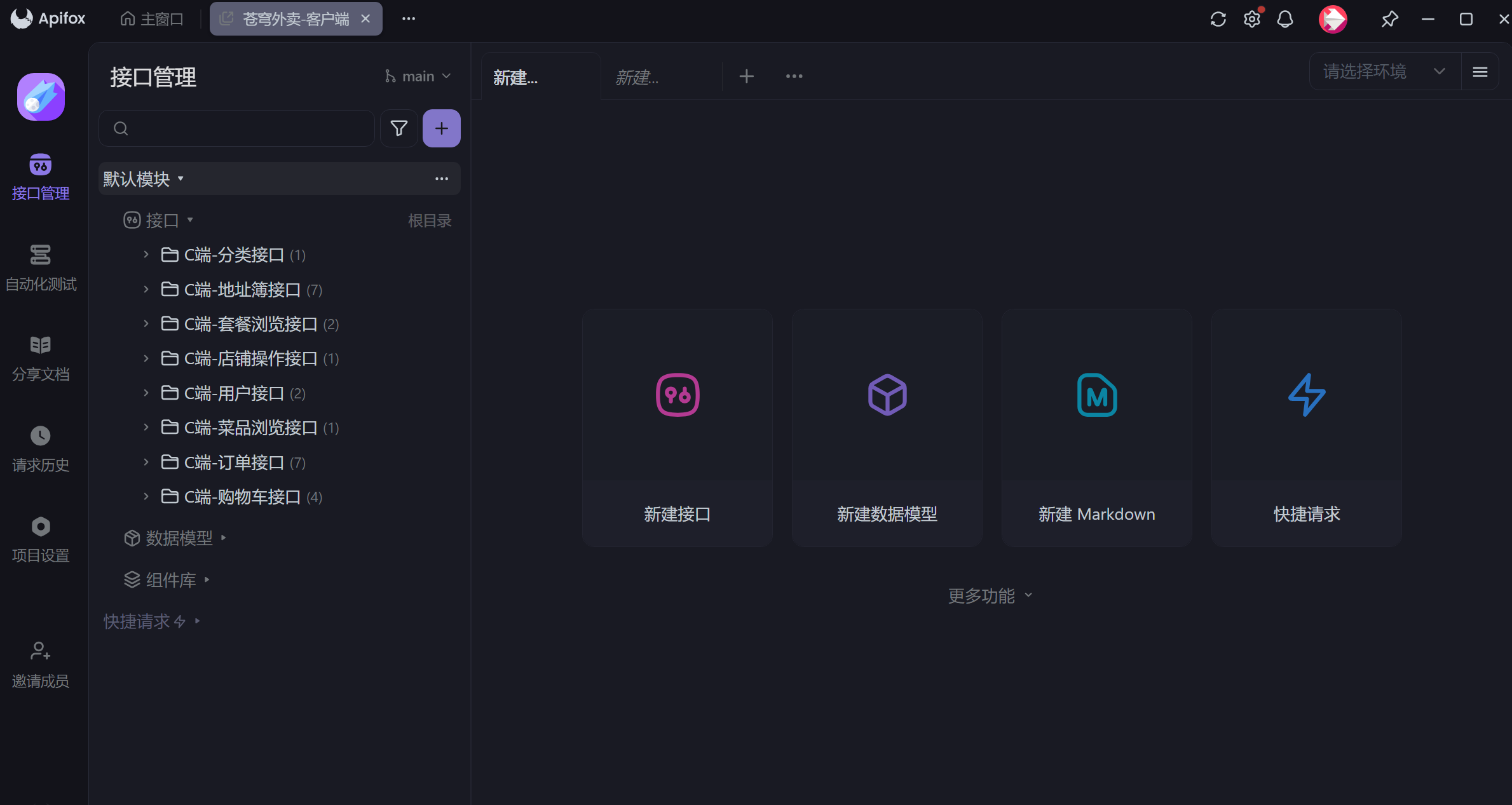This screenshot has width=1512, height=805.
Task: Click the 新建接口 card
Action: point(677,428)
